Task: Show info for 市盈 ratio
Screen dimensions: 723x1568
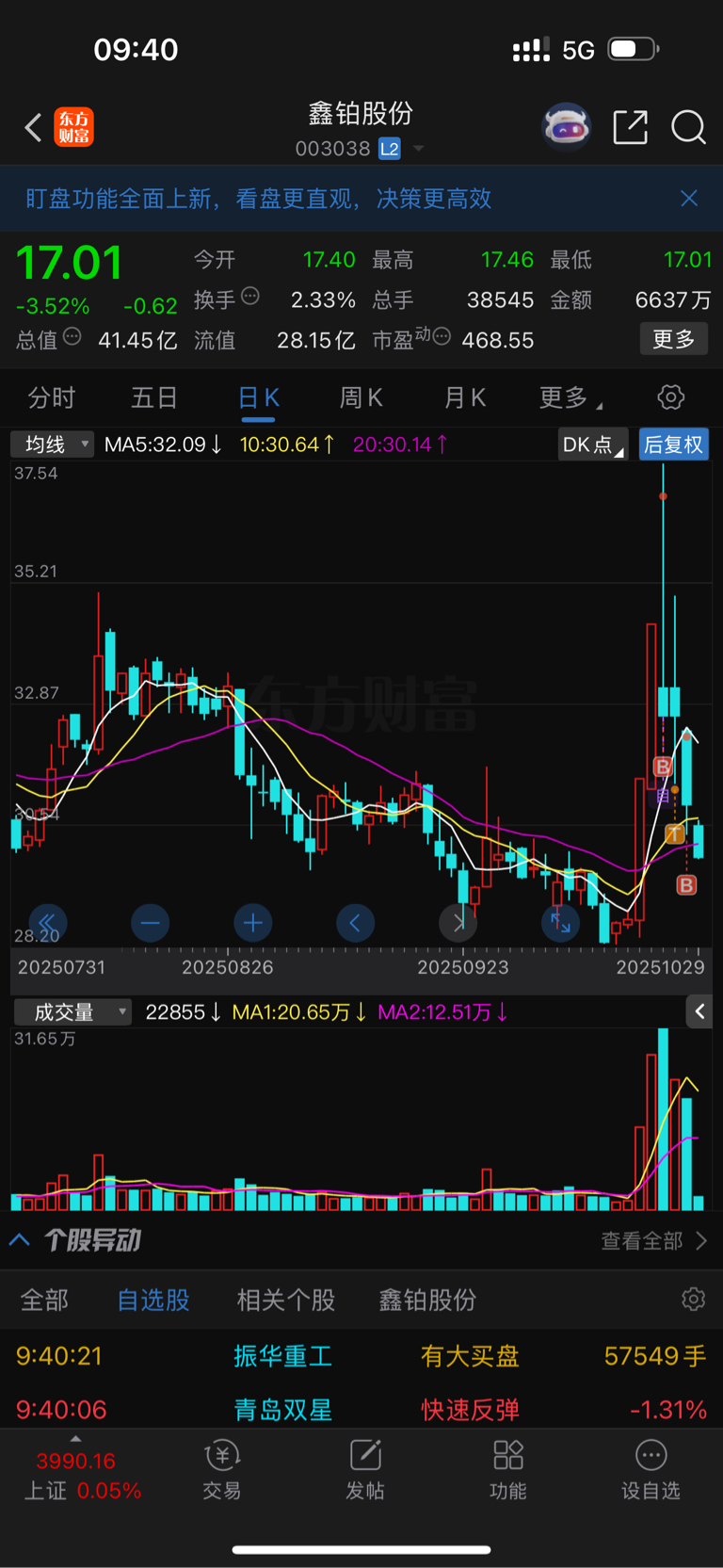Action: (x=442, y=337)
